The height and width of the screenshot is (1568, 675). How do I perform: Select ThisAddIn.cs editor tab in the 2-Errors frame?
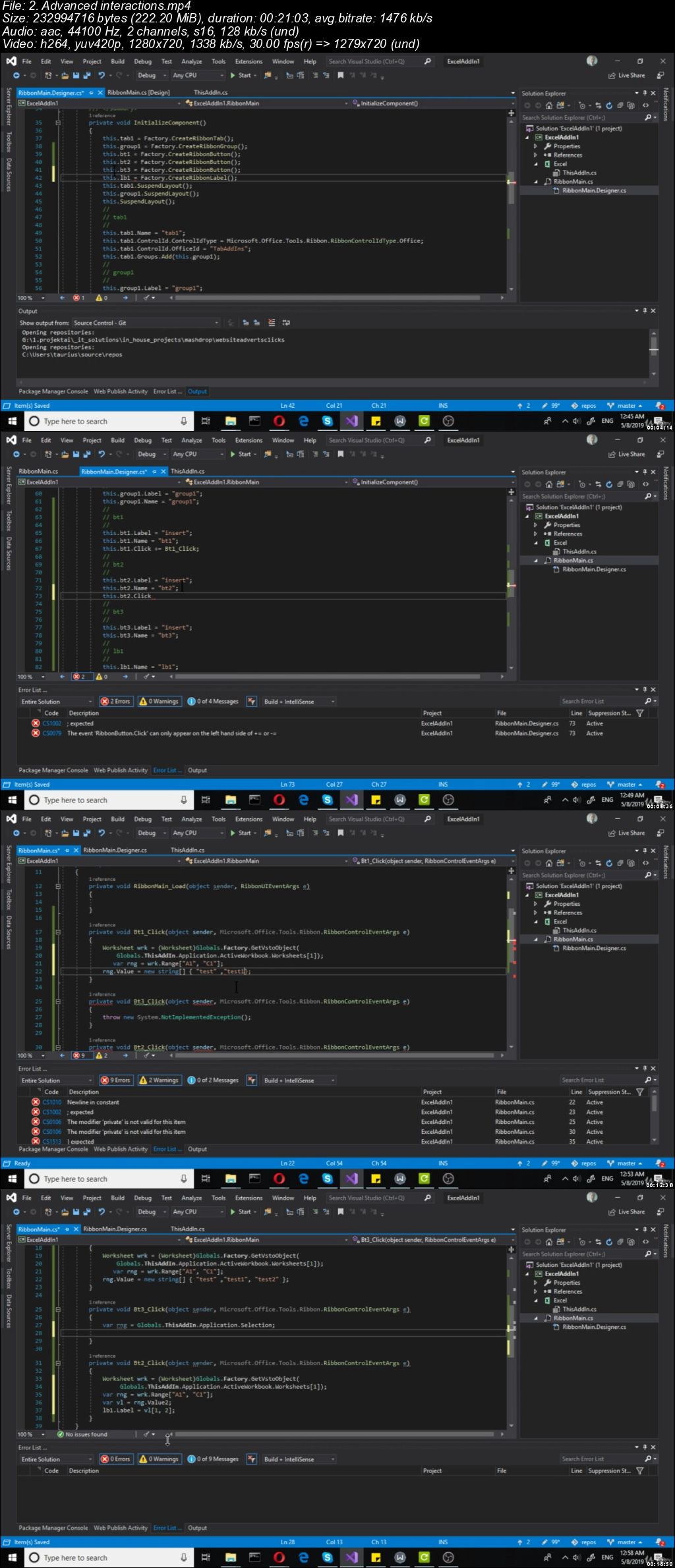tap(187, 471)
